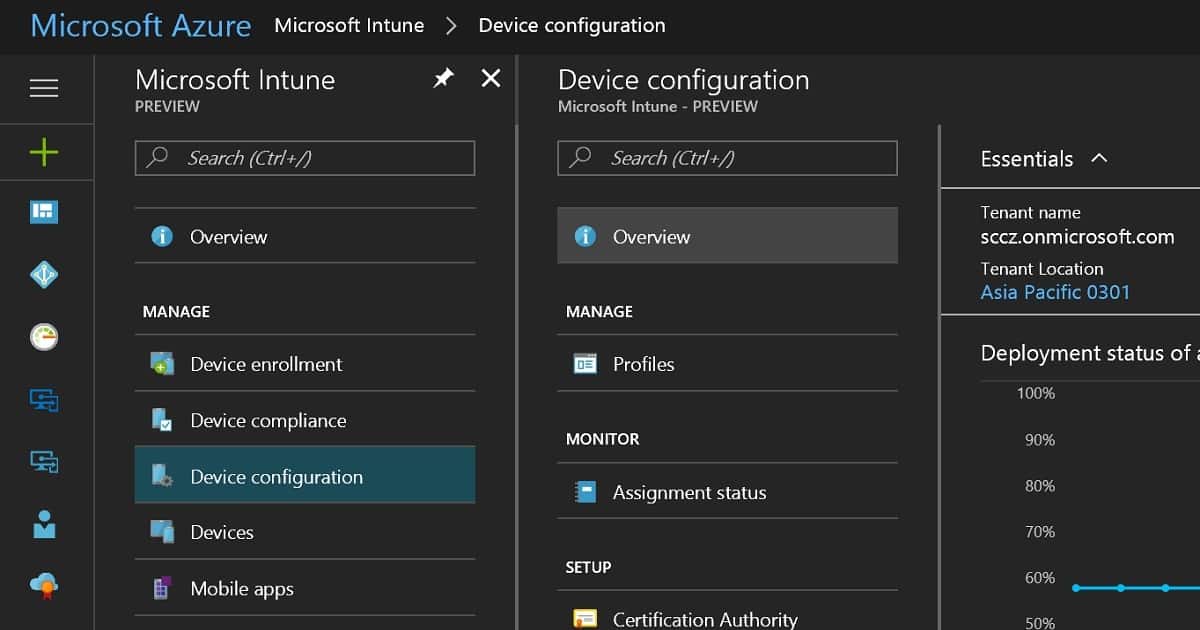Viewport: 1200px width, 630px height.
Task: Open the Asia Pacific 0301 tenant location link
Action: click(x=1055, y=292)
